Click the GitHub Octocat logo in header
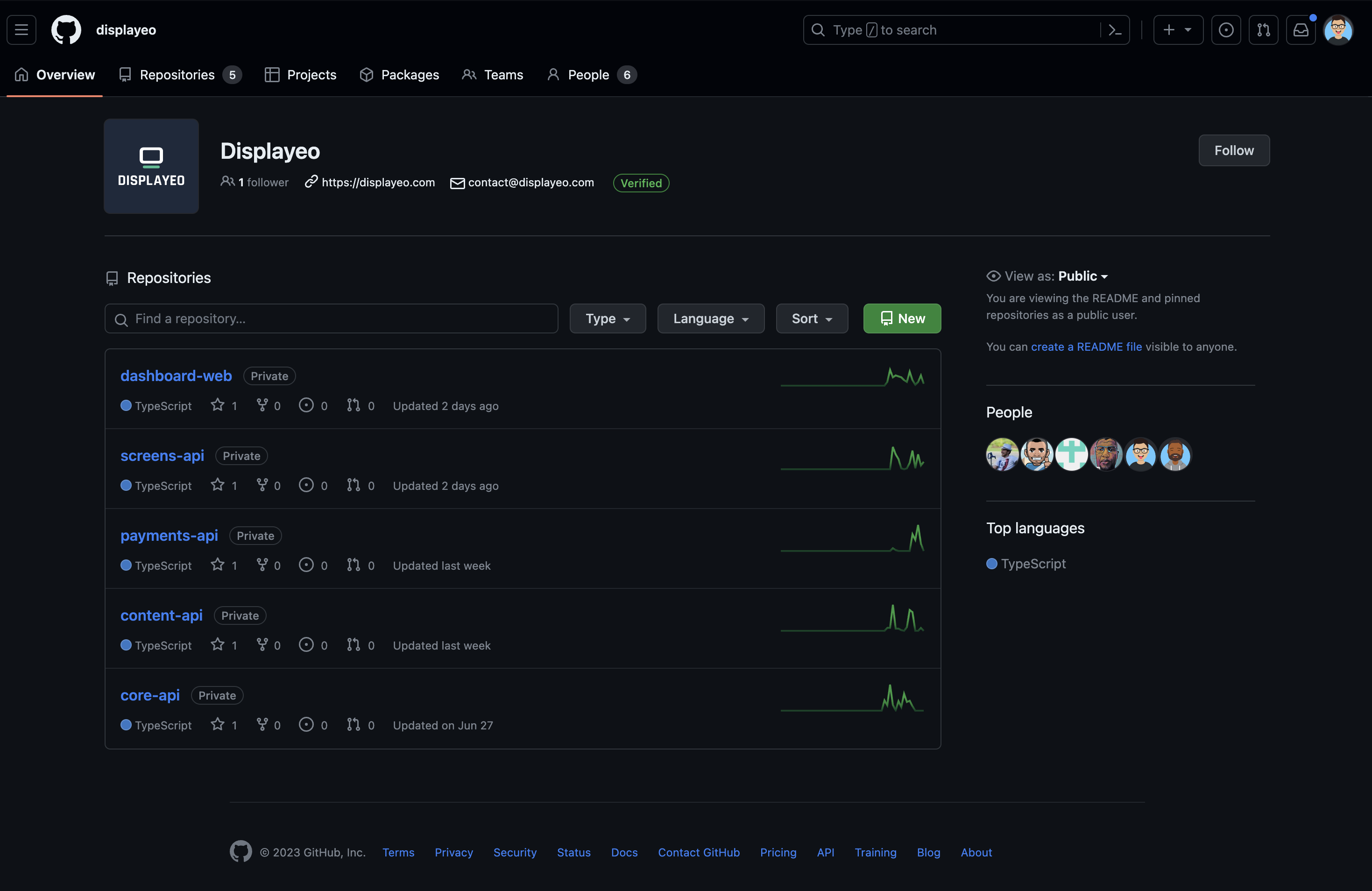This screenshot has height=891, width=1372. (x=66, y=29)
